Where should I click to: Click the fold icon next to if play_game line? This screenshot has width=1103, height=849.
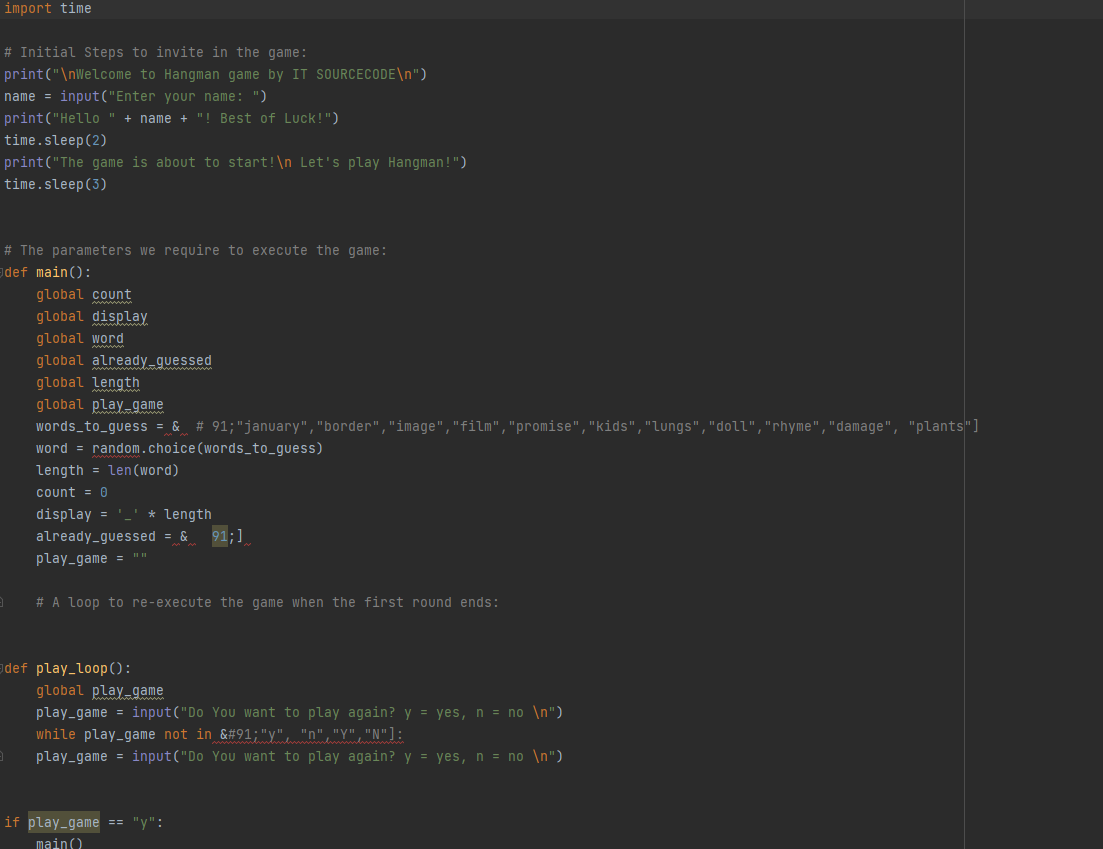point(3,822)
